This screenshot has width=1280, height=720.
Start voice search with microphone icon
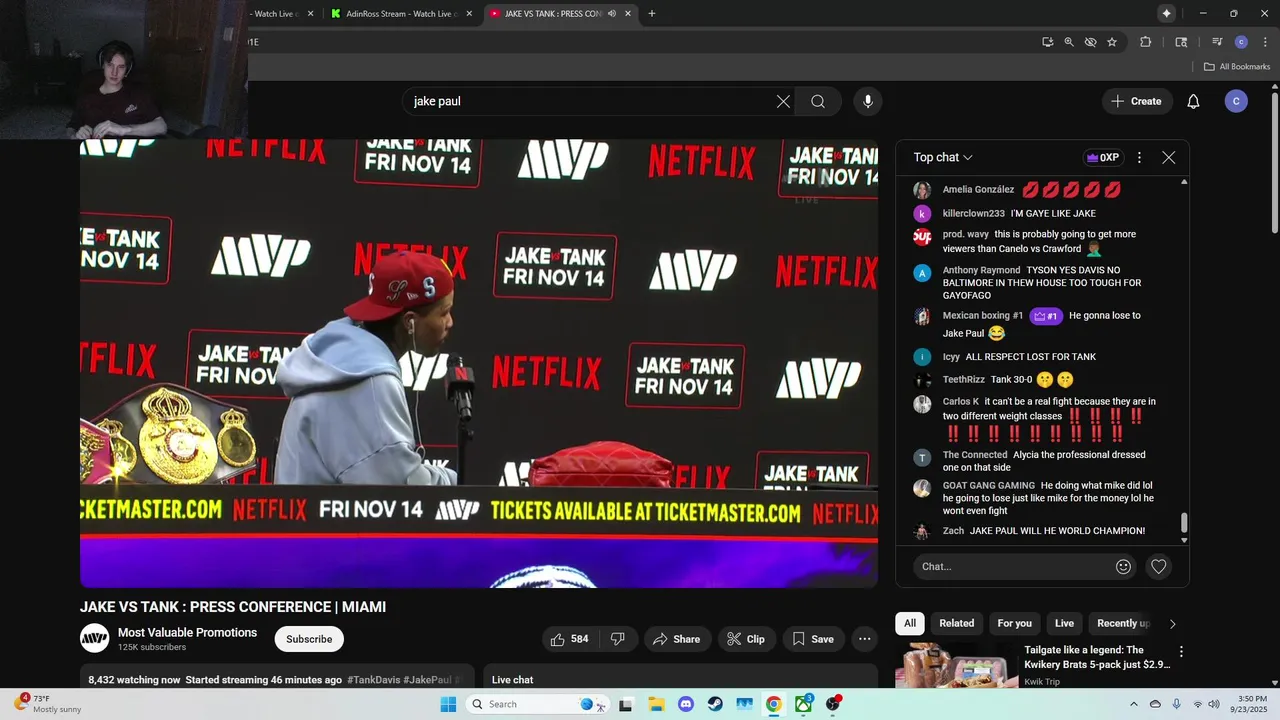[868, 101]
